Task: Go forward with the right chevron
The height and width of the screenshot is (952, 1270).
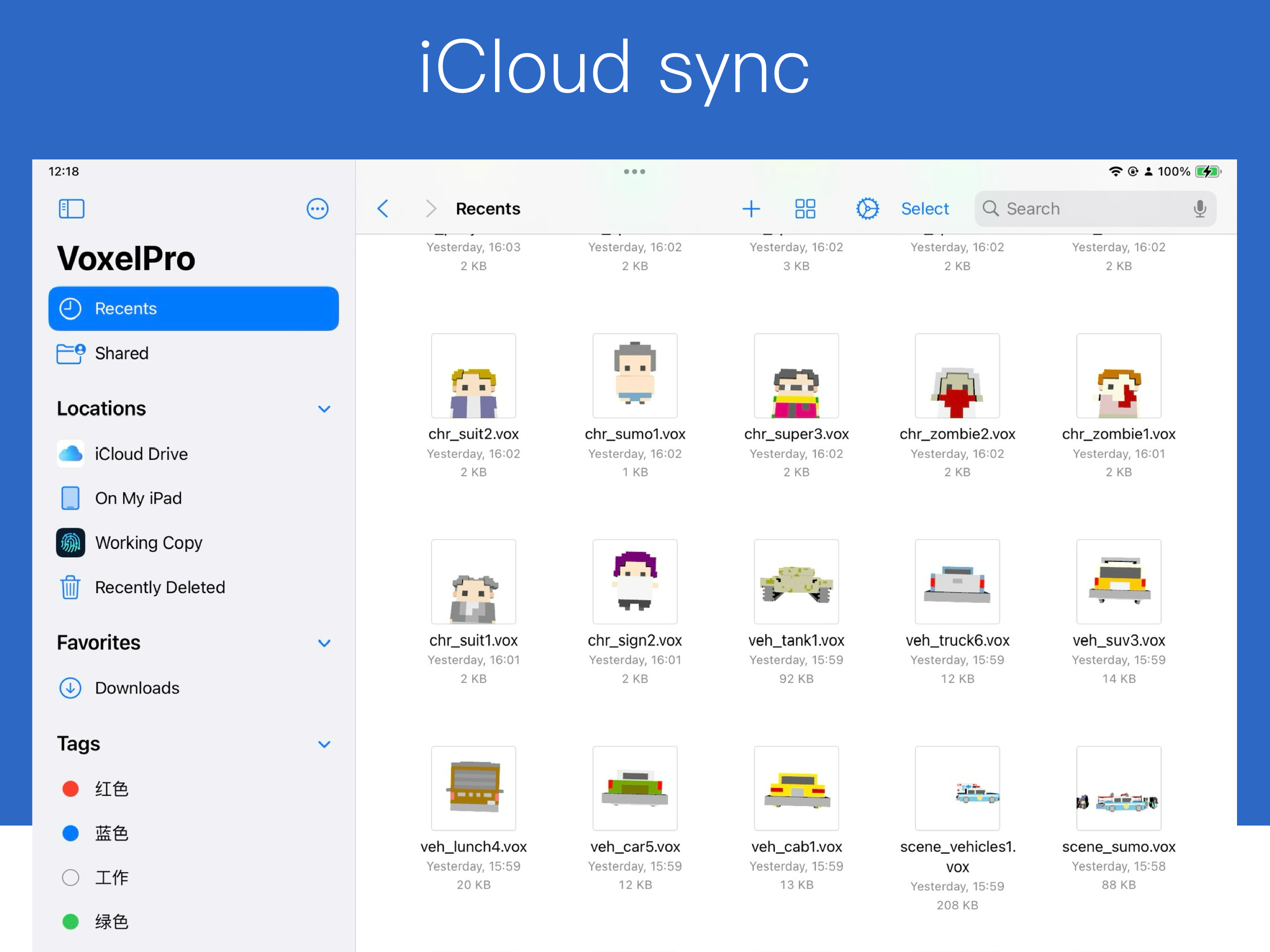Action: tap(430, 208)
